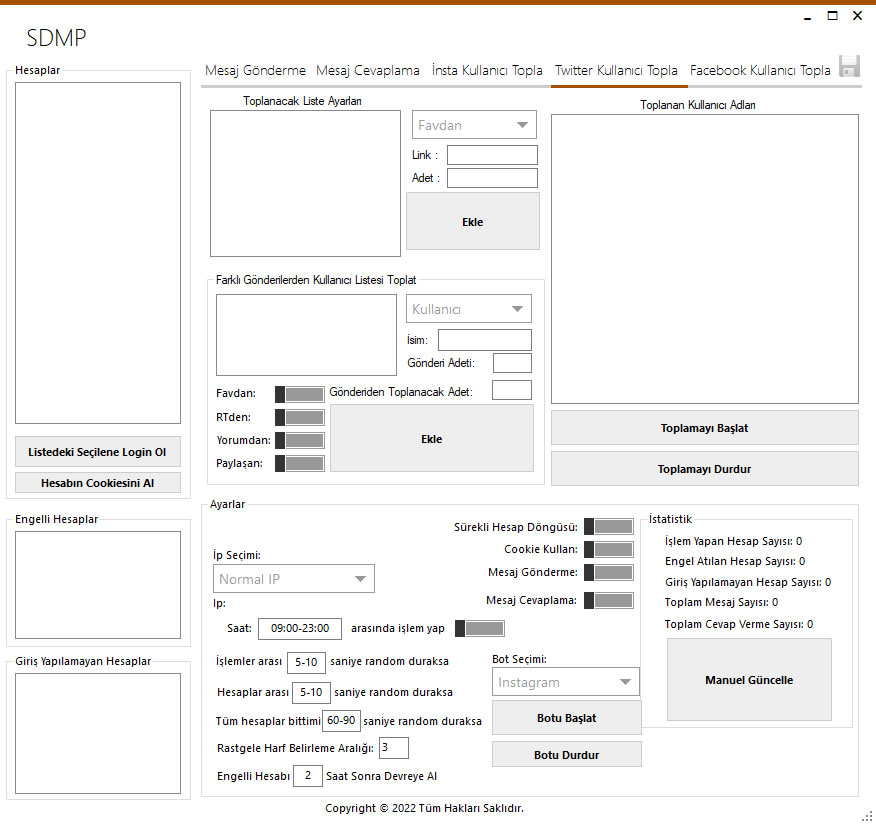Click Gönderiden Toplanacak Adet input field
The width and height of the screenshot is (876, 825).
[512, 390]
